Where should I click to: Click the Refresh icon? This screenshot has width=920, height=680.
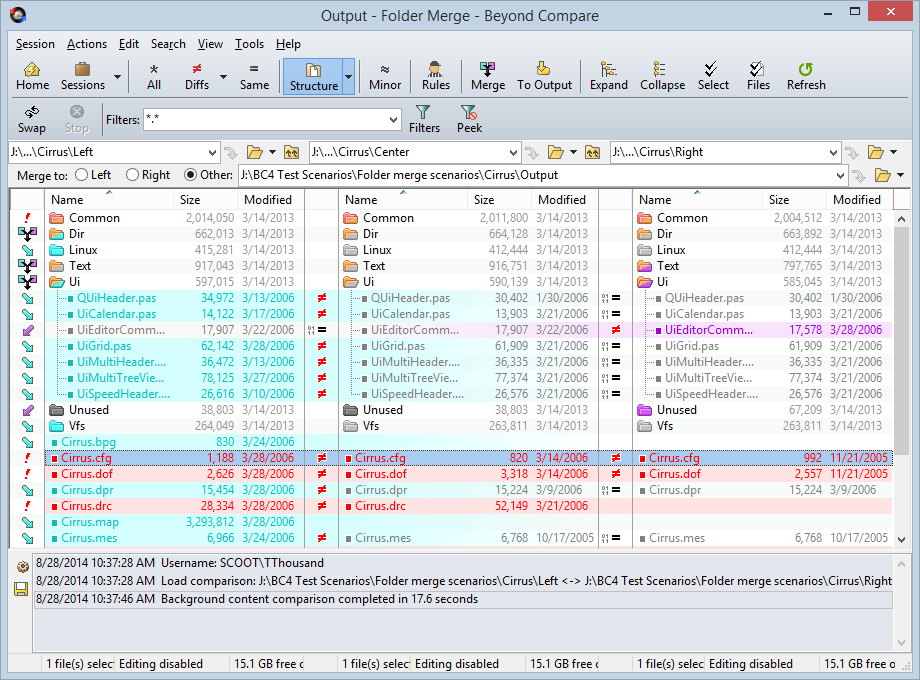tap(805, 75)
